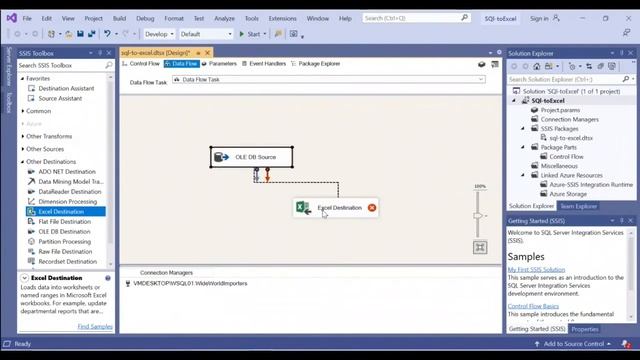Viewport: 640px width, 360px height.
Task: Click the zoom slider handle on canvas
Action: (x=478, y=216)
